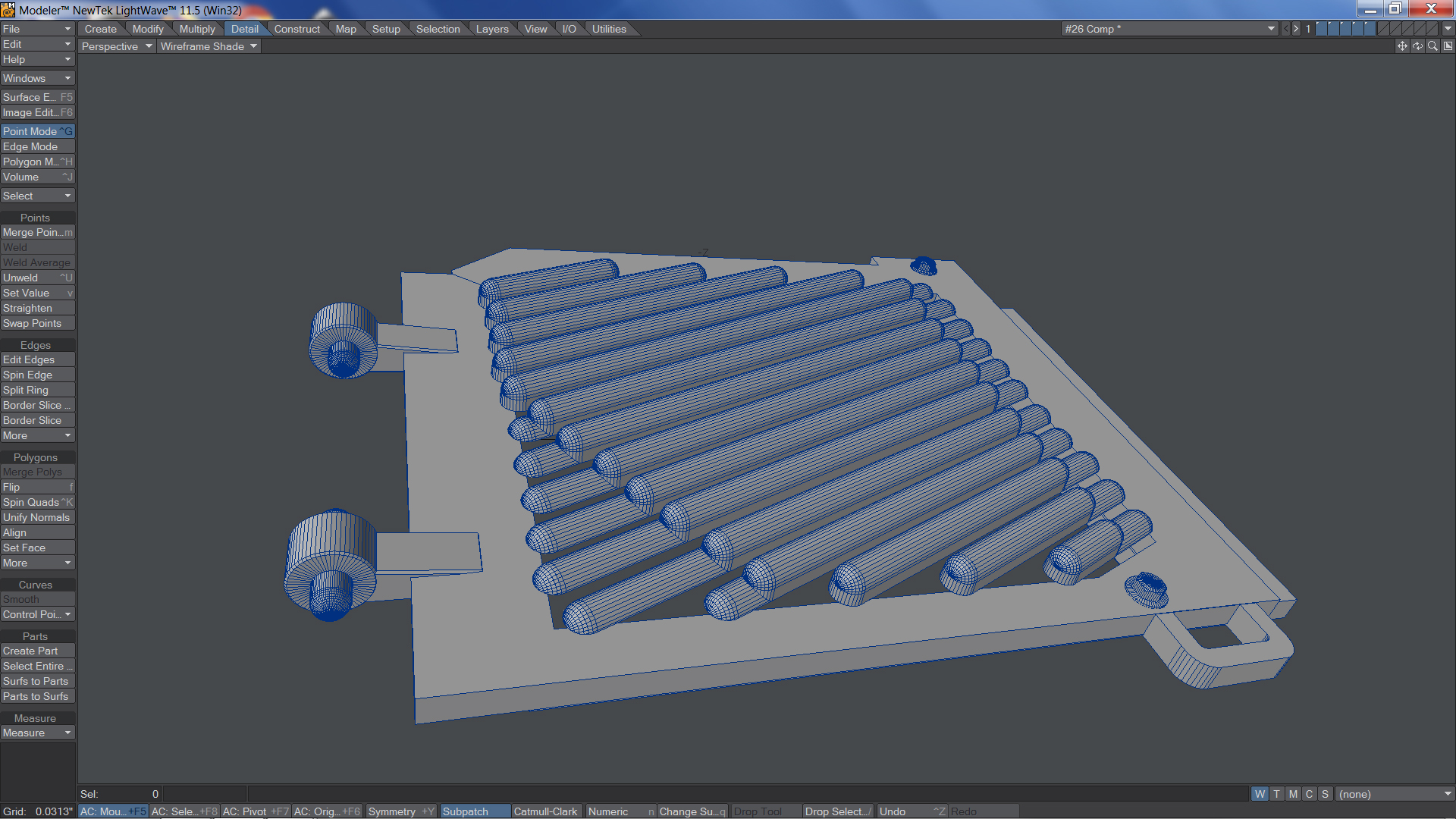This screenshot has height=819, width=1456.
Task: Click Split Ring button
Action: 37,390
